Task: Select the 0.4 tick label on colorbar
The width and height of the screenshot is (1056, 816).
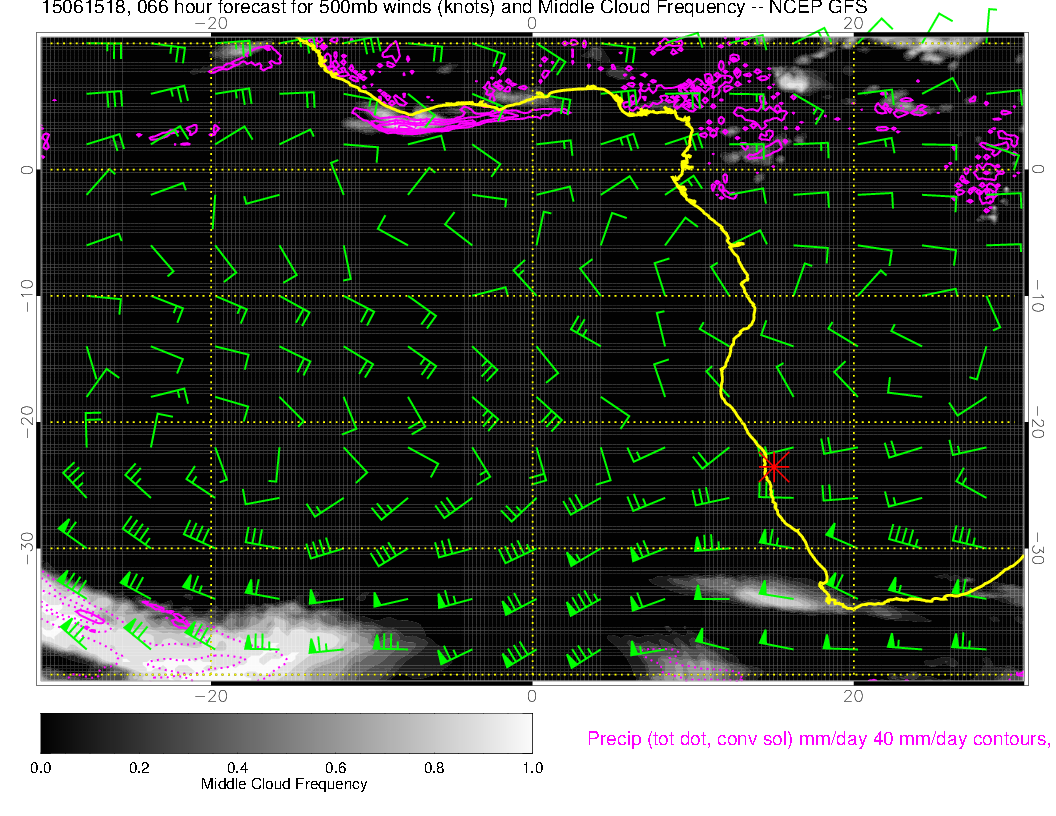Action: click(x=237, y=768)
